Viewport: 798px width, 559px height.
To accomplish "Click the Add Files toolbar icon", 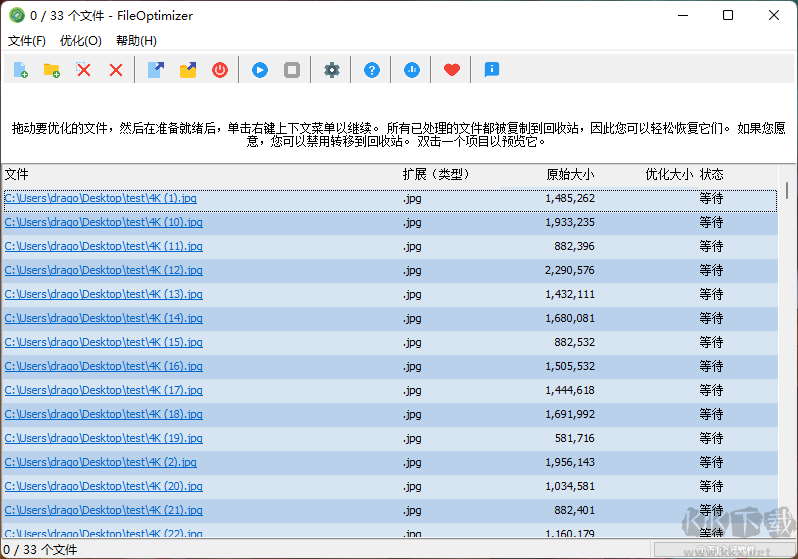I will tap(20, 70).
